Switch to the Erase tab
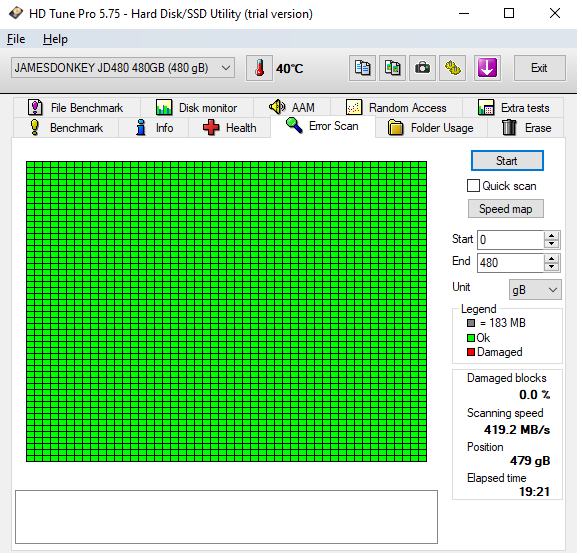The height and width of the screenshot is (558, 582). [x=526, y=128]
